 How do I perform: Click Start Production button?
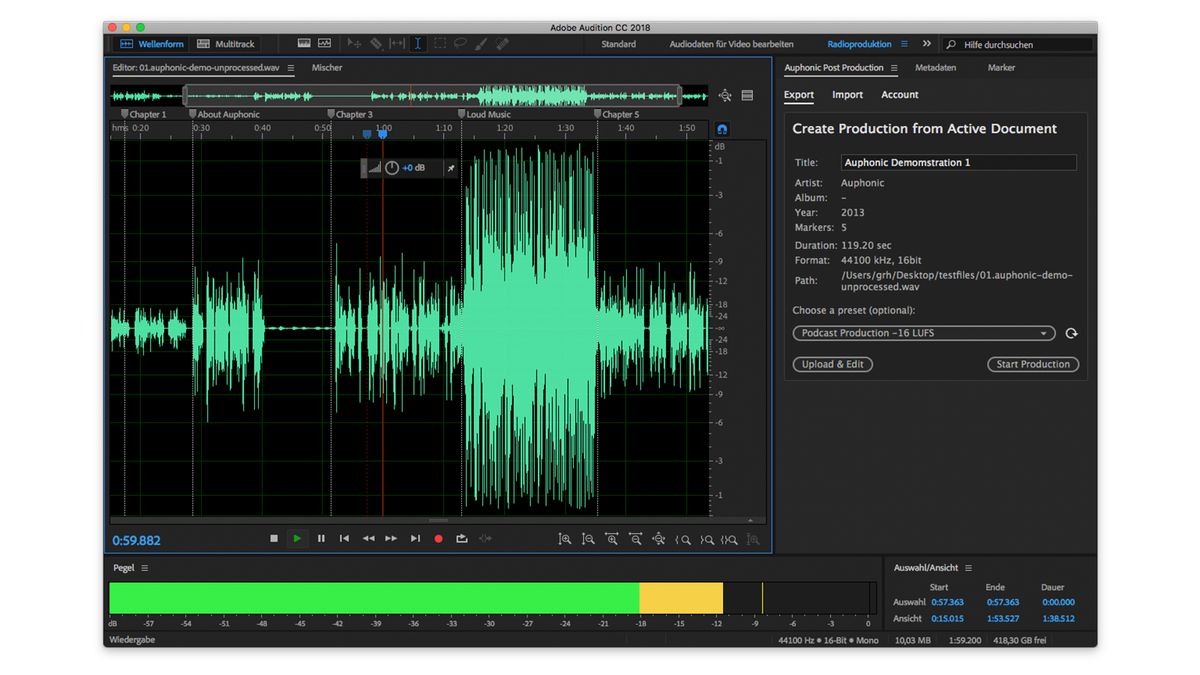1033,364
